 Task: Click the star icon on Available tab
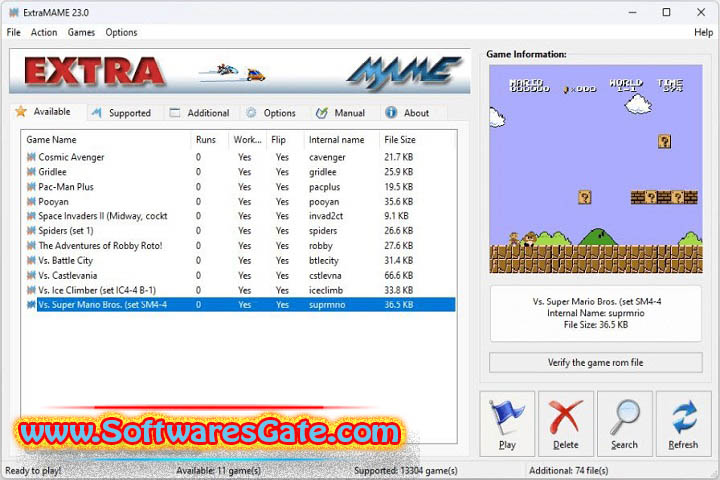coord(21,112)
